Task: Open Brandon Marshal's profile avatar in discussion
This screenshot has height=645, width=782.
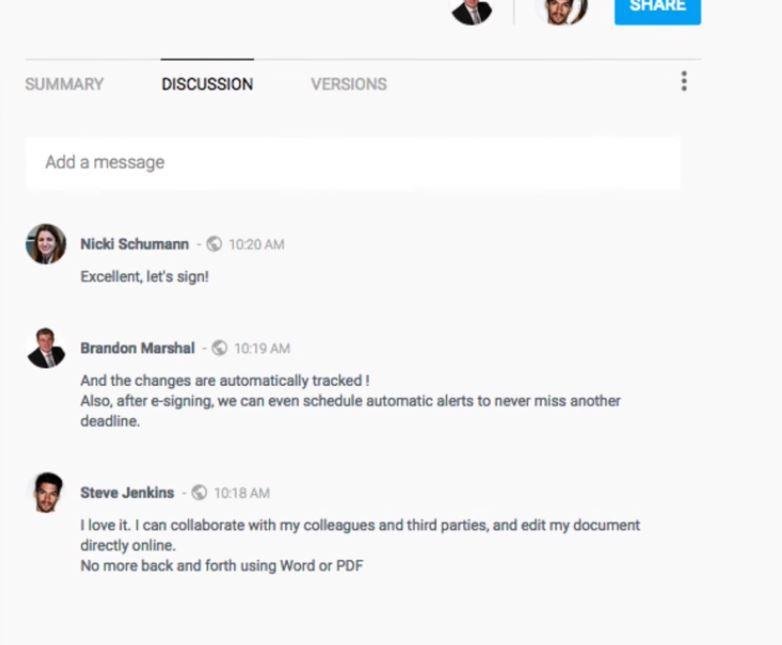Action: (46, 348)
